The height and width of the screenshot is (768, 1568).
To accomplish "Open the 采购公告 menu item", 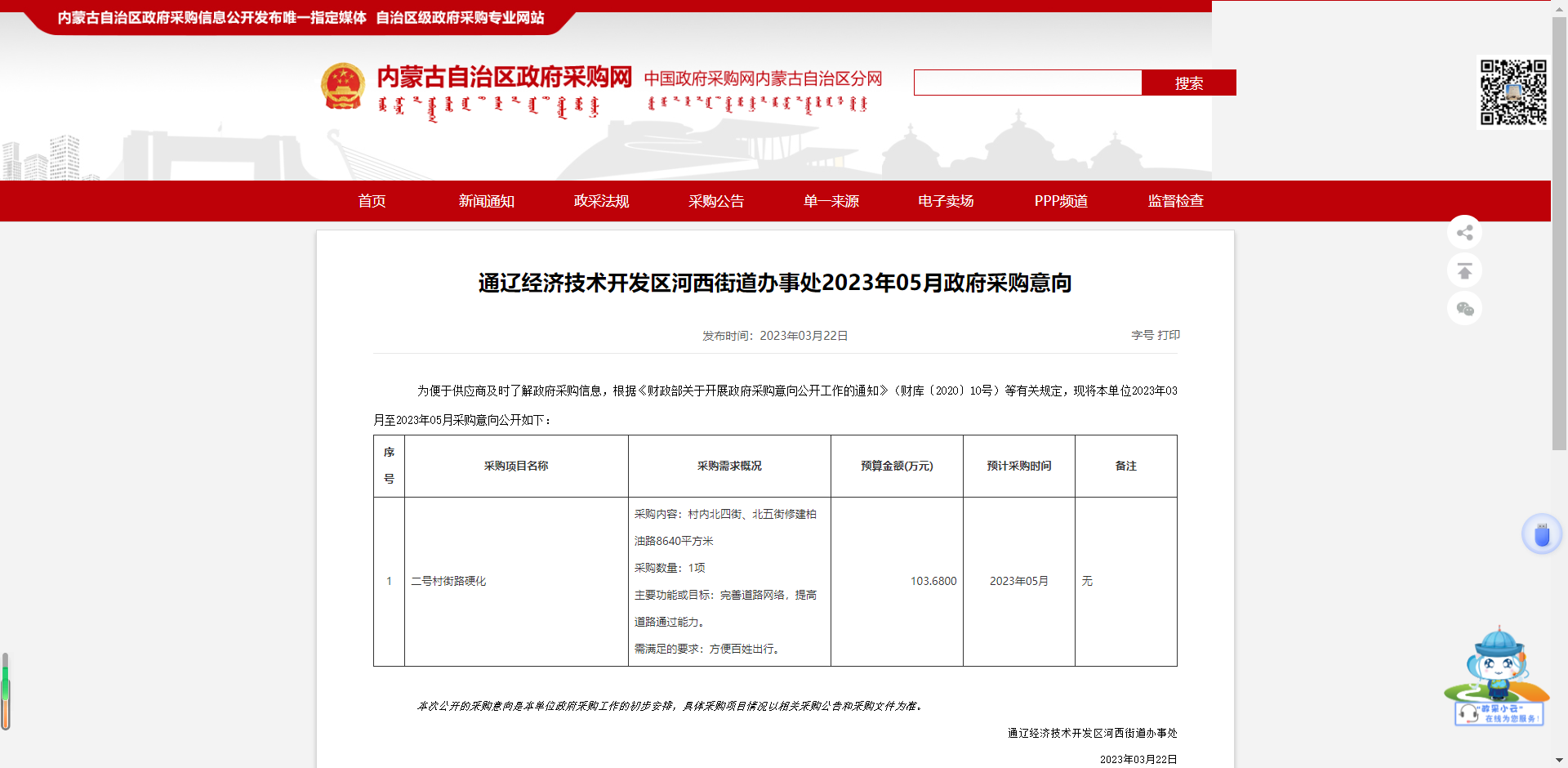I will point(716,201).
